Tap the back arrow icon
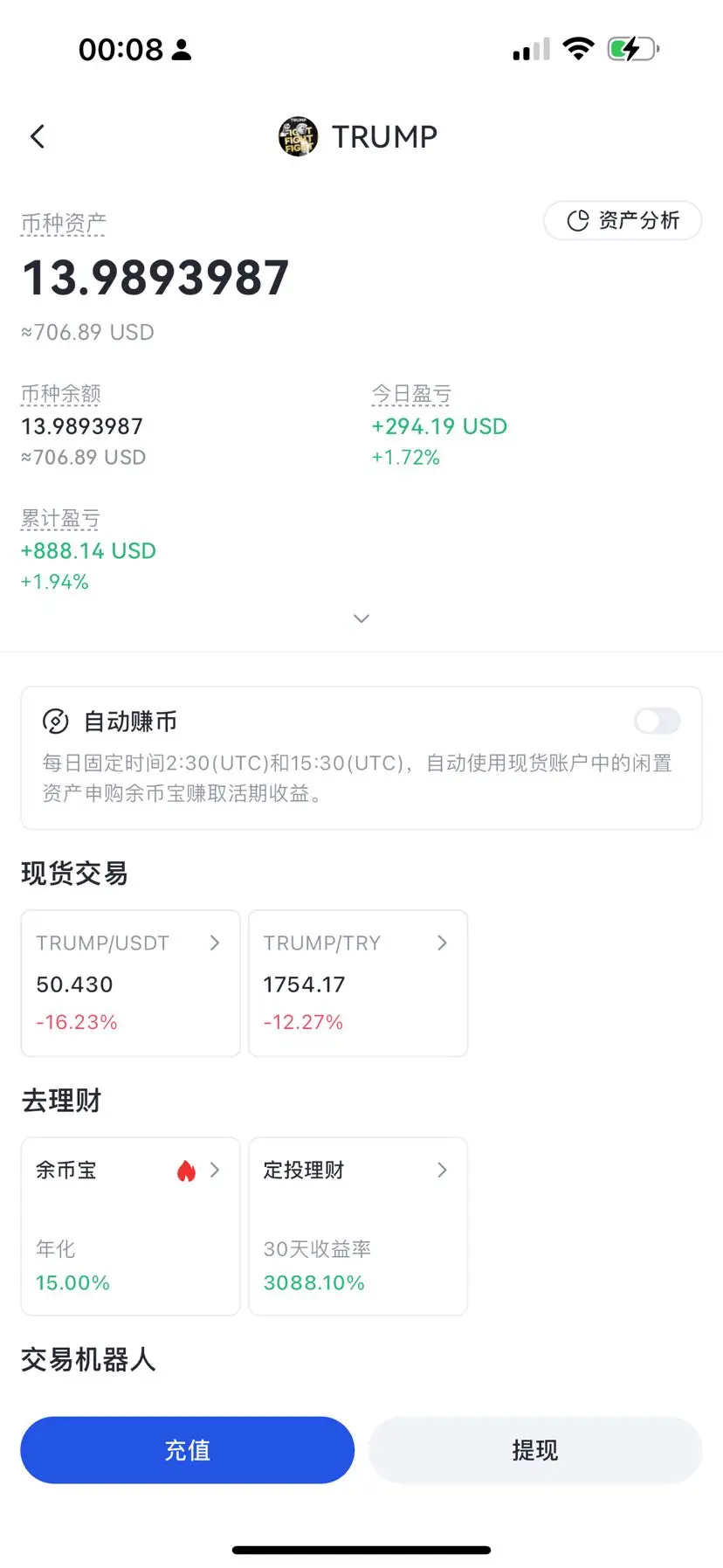 pyautogui.click(x=38, y=136)
